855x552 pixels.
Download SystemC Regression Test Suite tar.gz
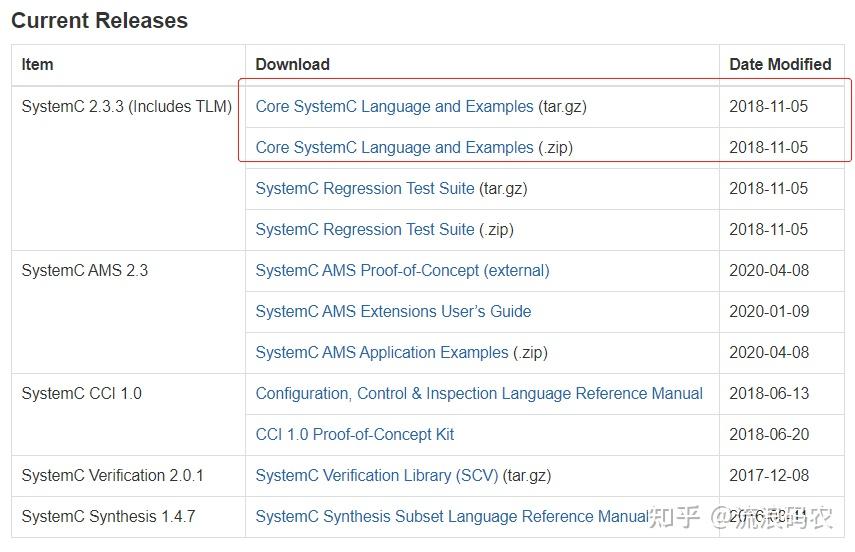tap(365, 188)
